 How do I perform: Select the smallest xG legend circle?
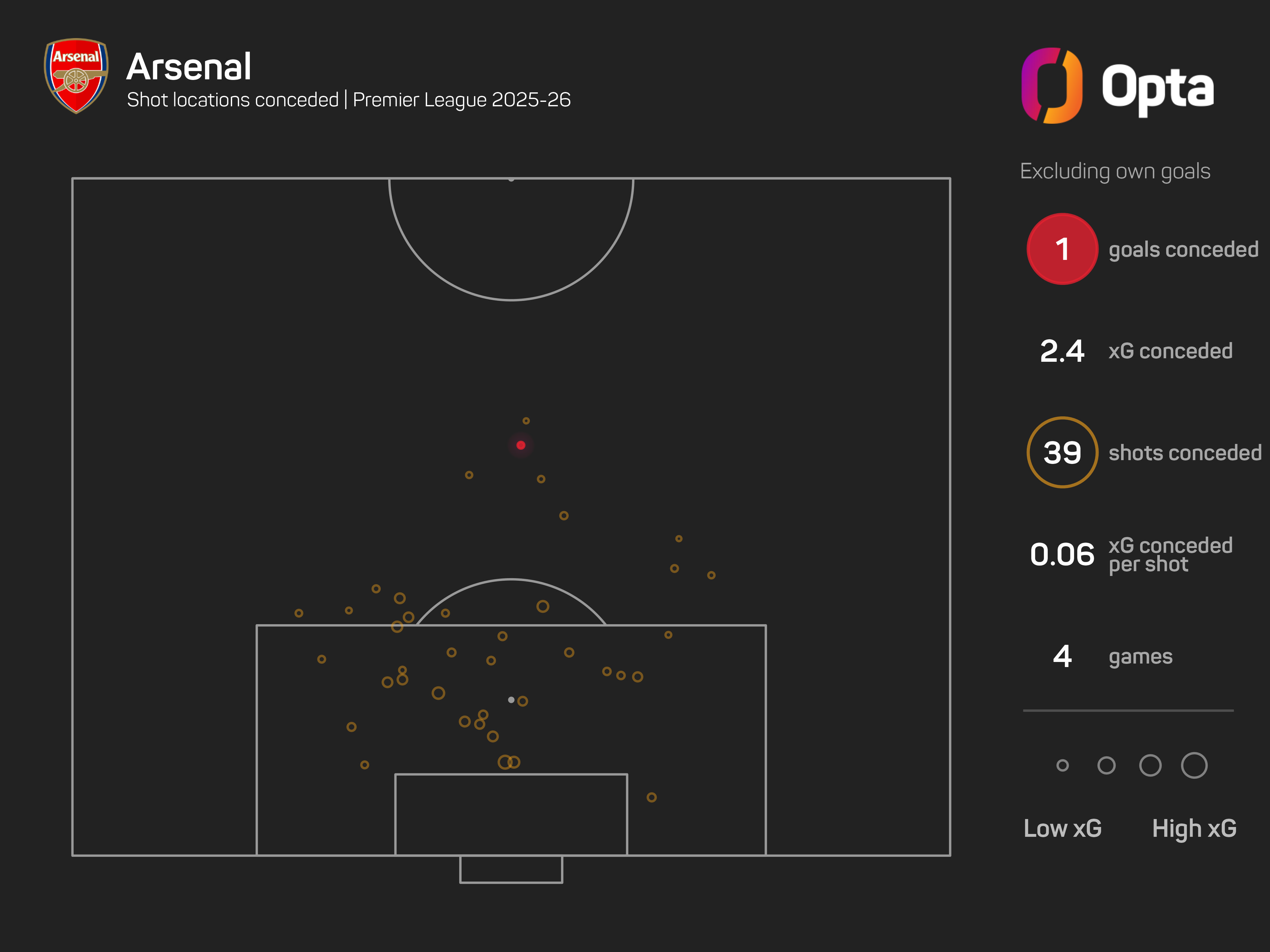(1063, 765)
